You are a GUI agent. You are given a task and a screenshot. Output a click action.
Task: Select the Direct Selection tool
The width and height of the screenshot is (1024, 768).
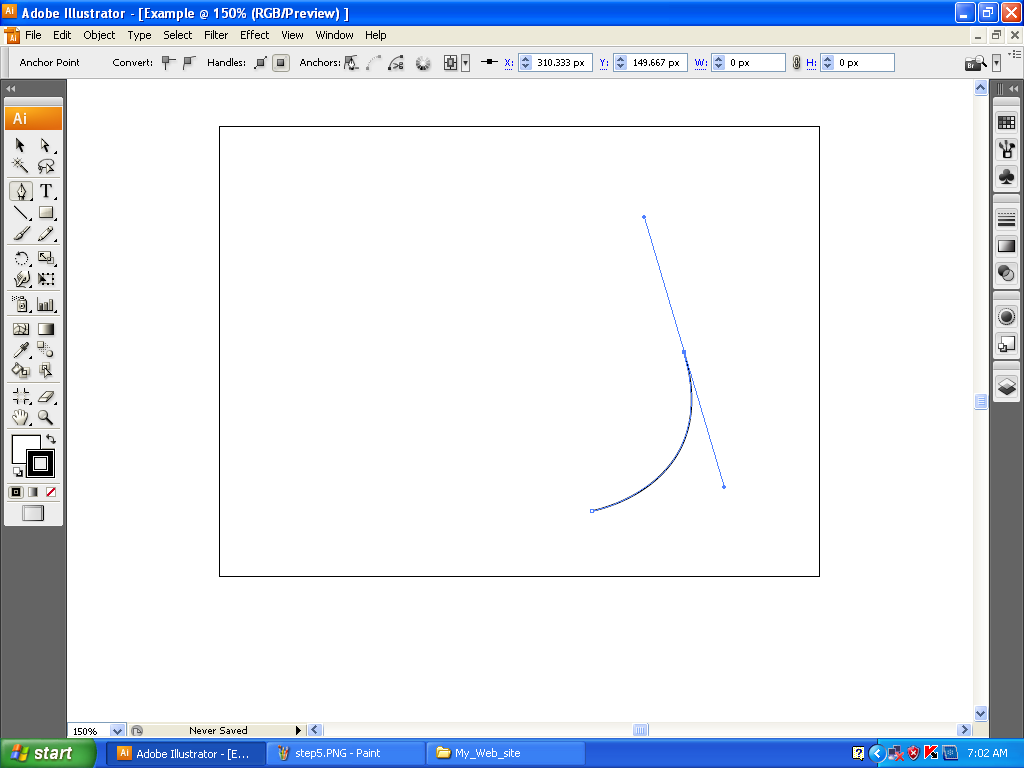pyautogui.click(x=45, y=145)
